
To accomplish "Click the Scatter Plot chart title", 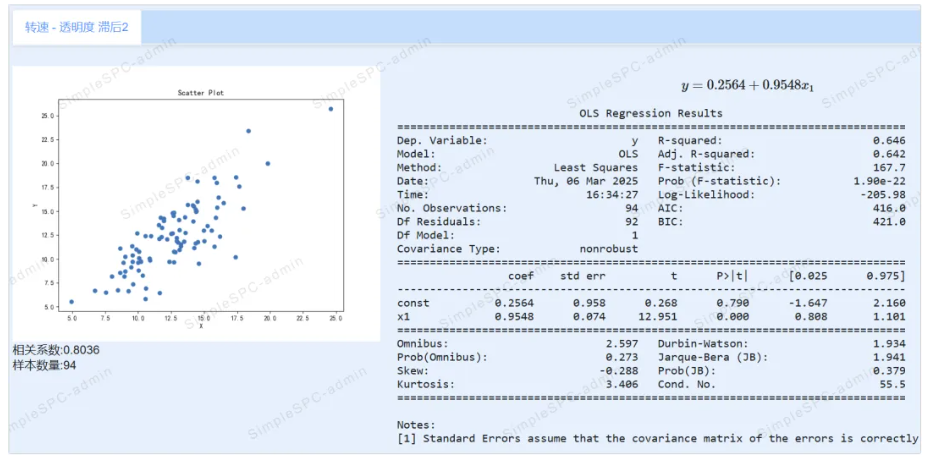I will (200, 93).
